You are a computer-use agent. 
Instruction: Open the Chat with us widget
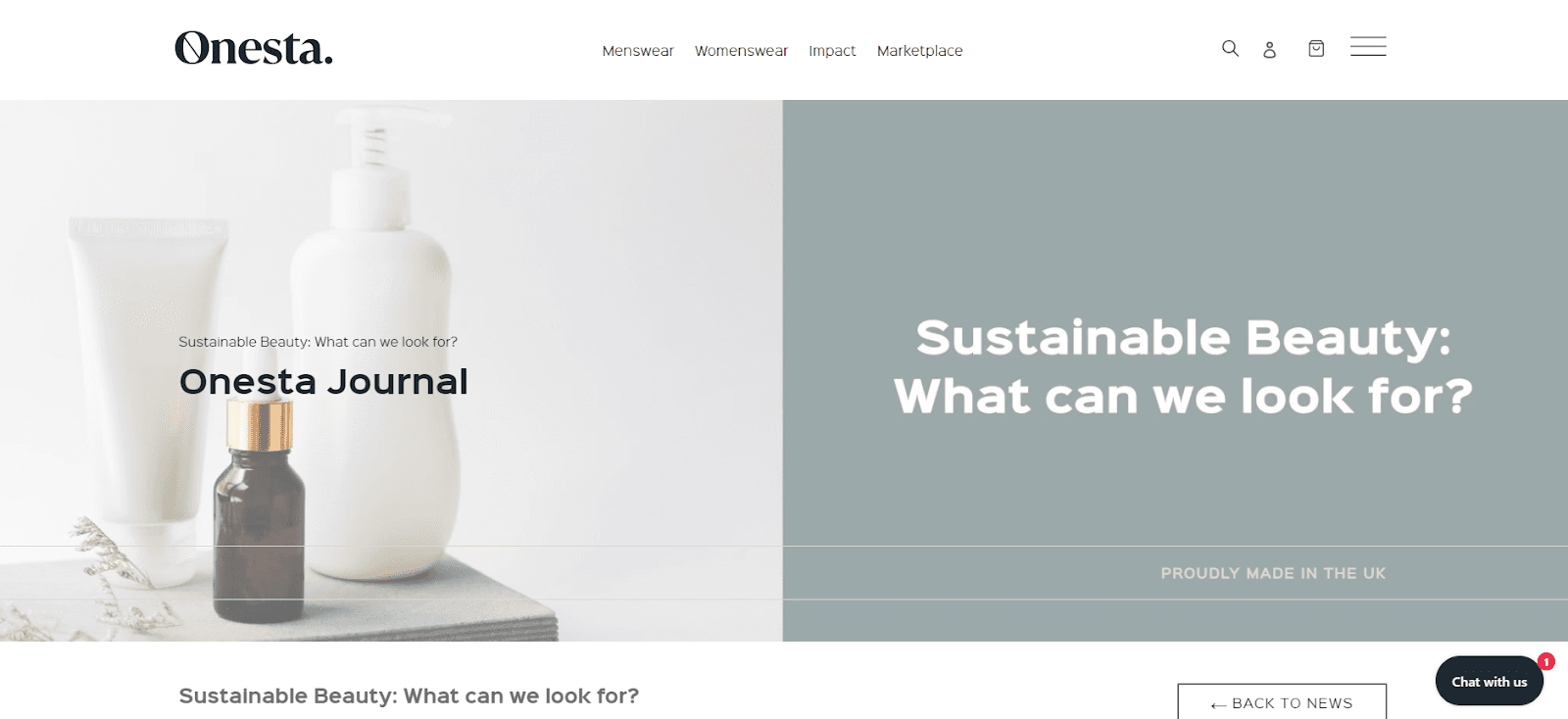click(x=1489, y=681)
